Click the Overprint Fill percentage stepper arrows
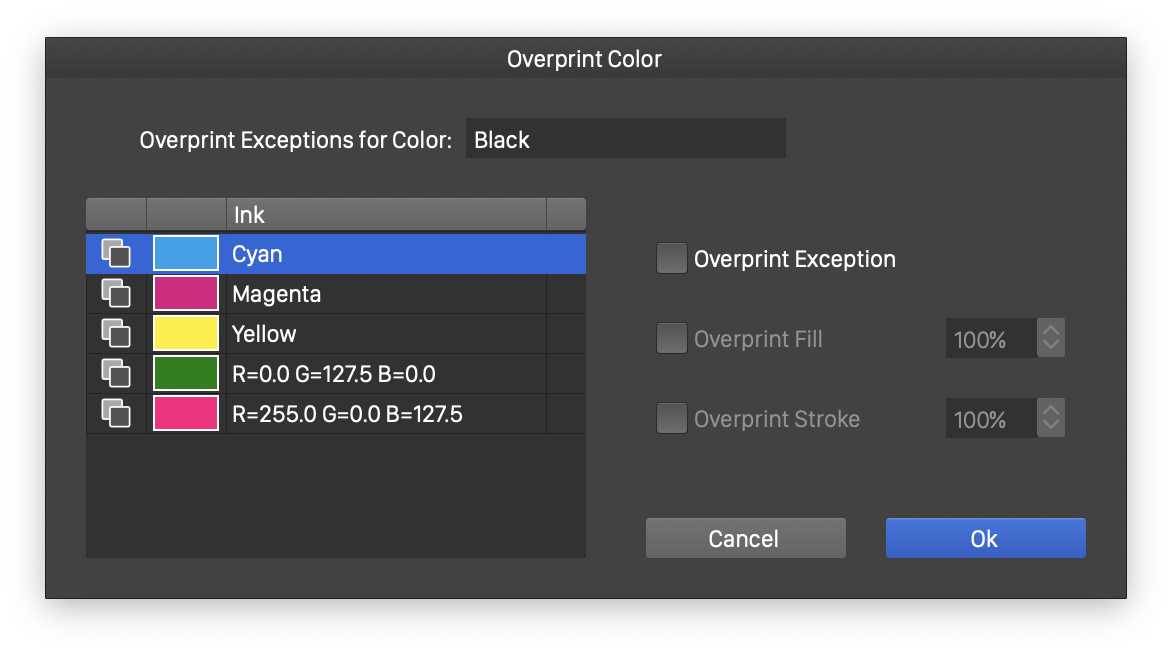The width and height of the screenshot is (1172, 652). 1050,339
